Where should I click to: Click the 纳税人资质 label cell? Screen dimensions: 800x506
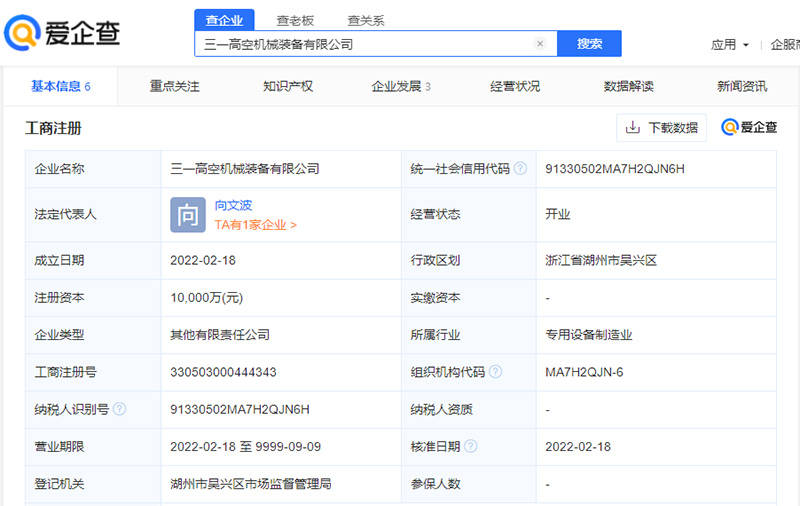(x=469, y=410)
